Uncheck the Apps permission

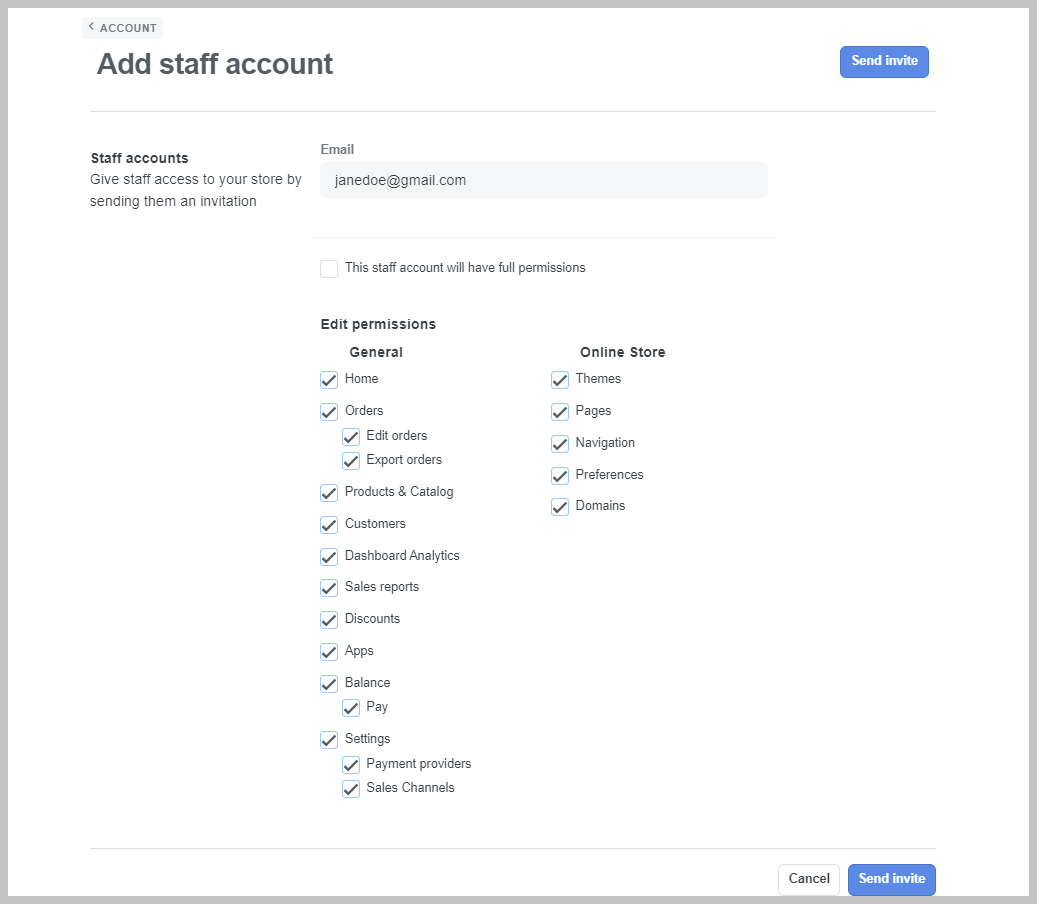(329, 651)
